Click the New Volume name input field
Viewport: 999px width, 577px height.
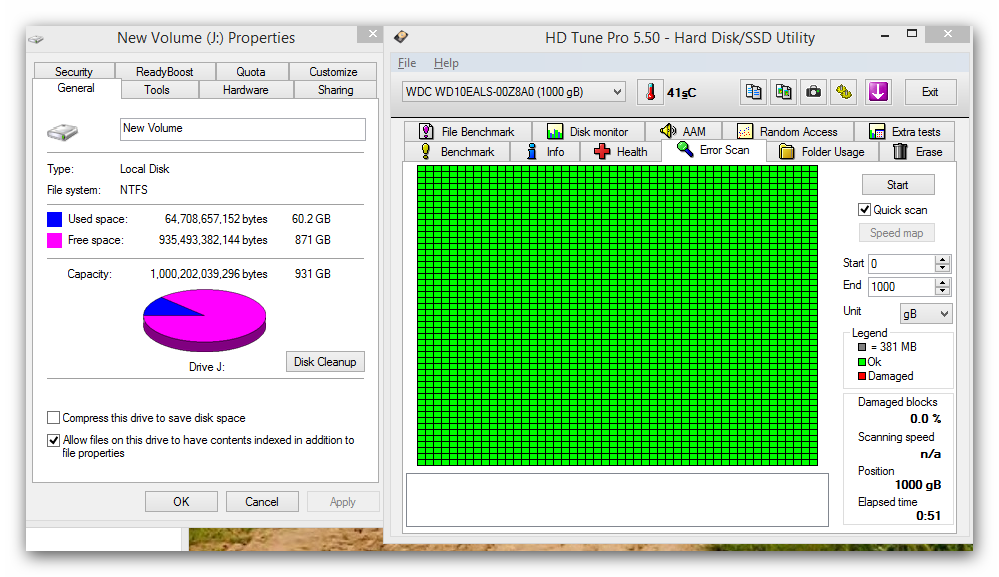coord(243,129)
